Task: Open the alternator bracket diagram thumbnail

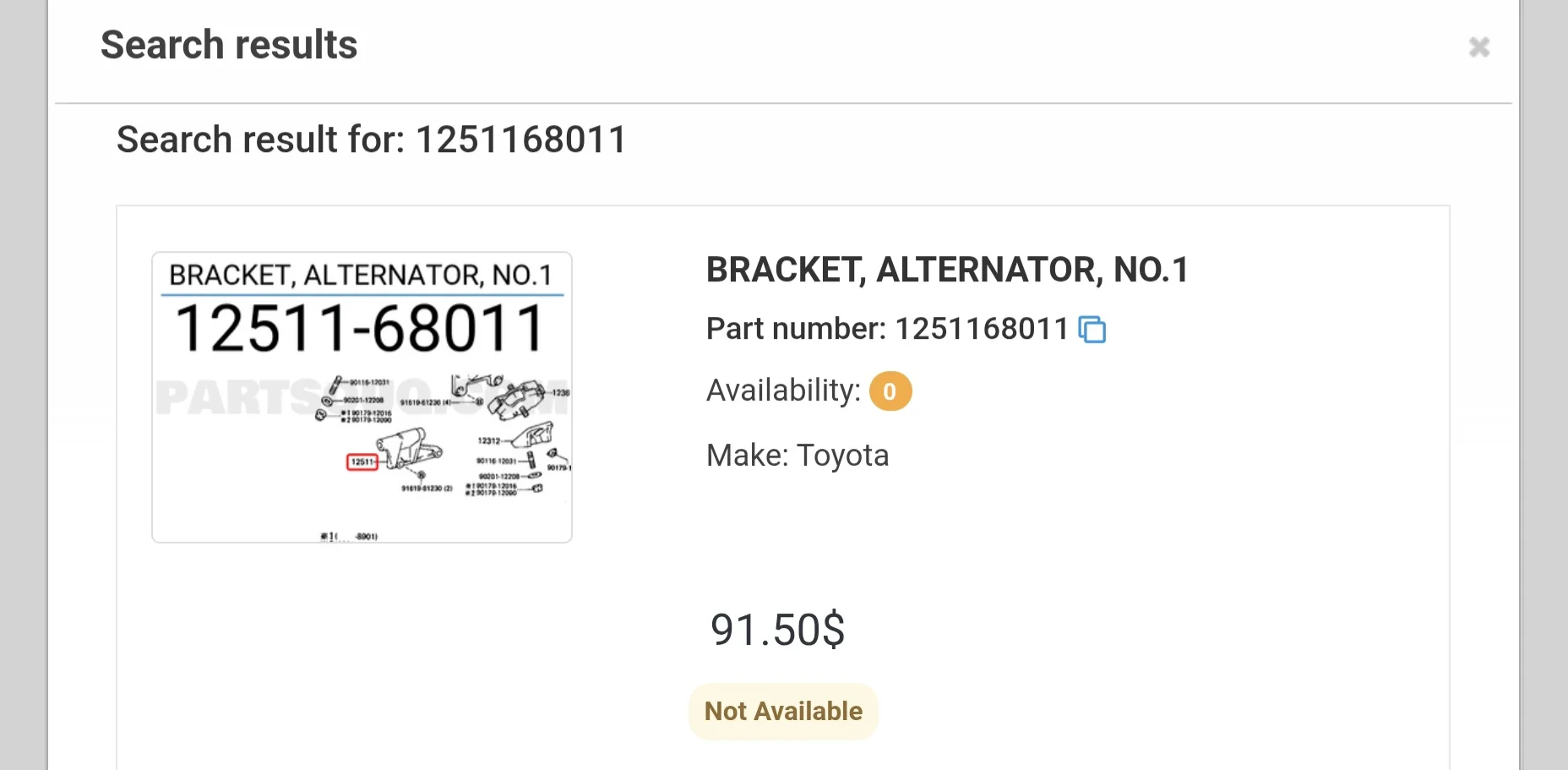Action: tap(362, 397)
